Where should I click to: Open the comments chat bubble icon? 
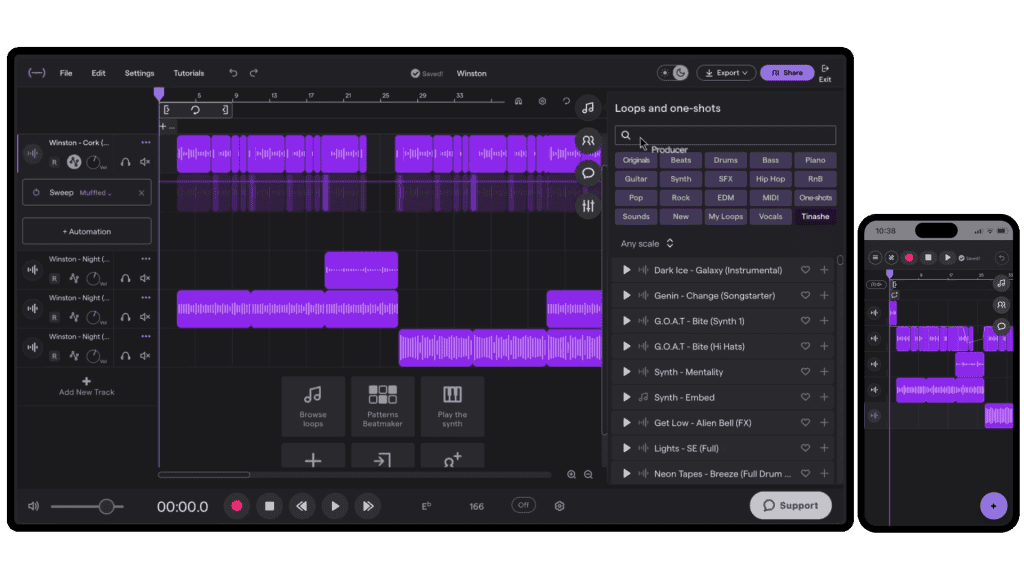point(588,173)
